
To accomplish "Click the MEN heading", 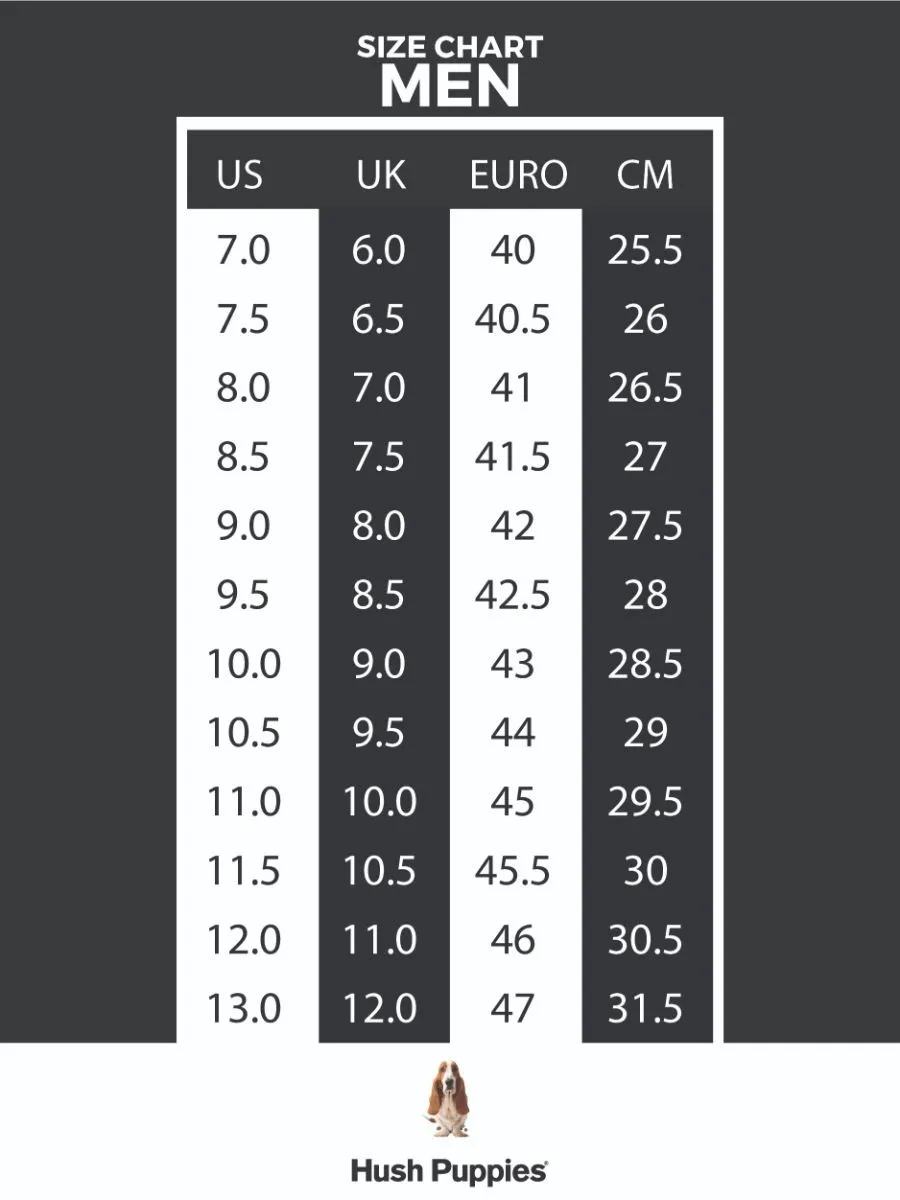I will [450, 87].
